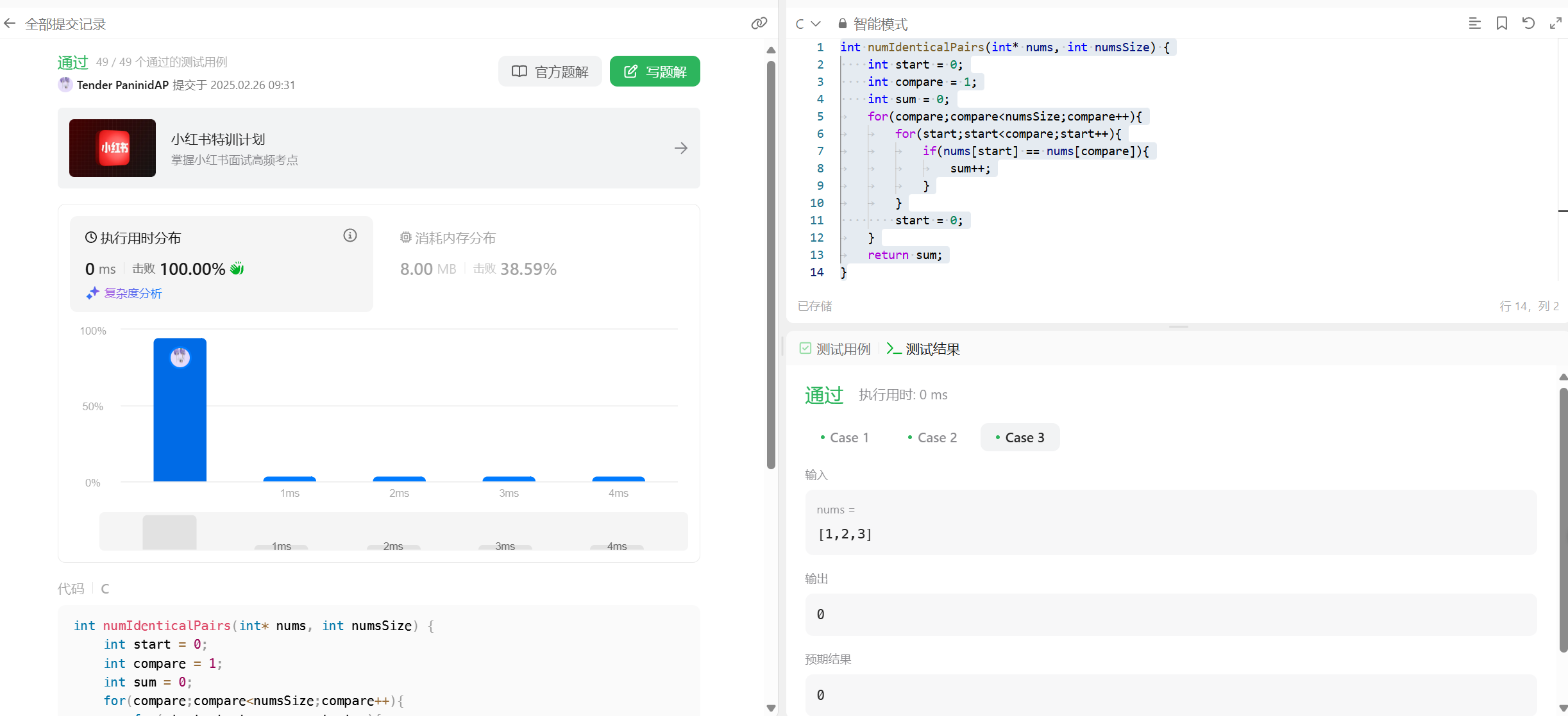Screen dimensions: 1568x716
Task: Click the back arrow to all submissions
Action: [x=10, y=24]
